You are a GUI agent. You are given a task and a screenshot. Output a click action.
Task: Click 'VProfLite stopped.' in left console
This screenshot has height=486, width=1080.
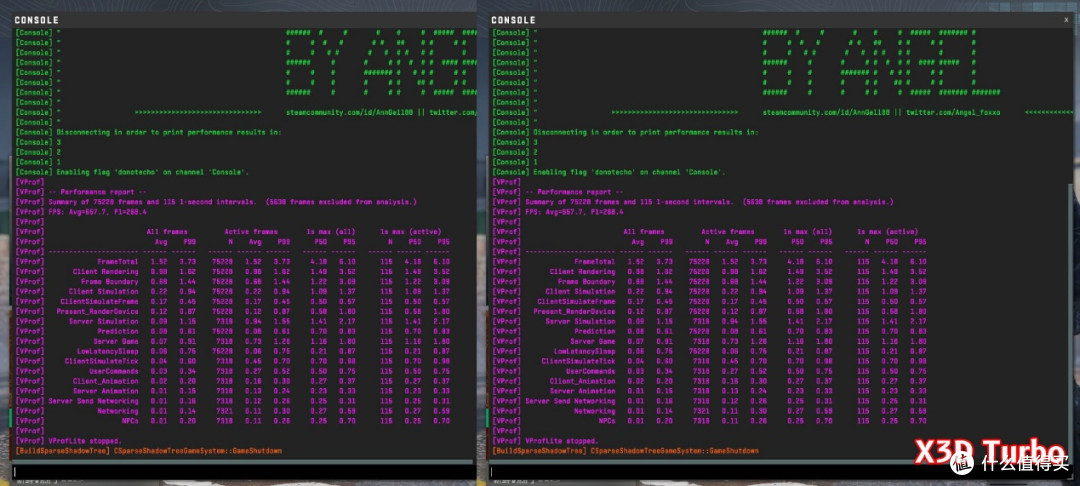[85, 441]
